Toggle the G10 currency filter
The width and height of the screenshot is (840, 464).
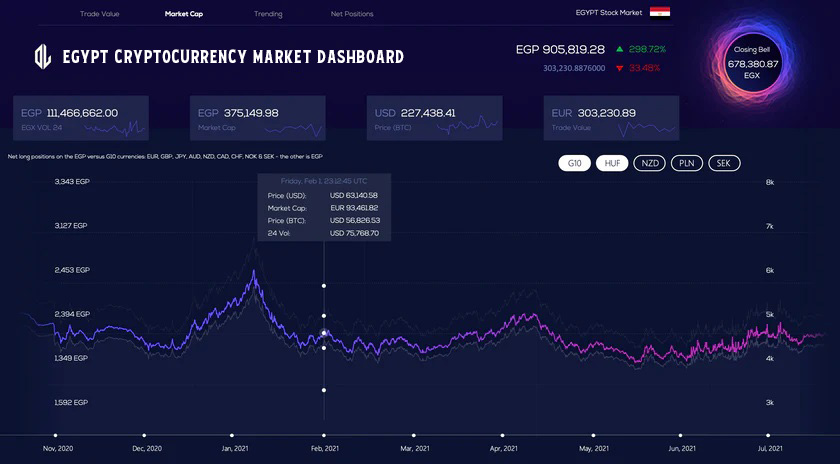pyautogui.click(x=574, y=163)
